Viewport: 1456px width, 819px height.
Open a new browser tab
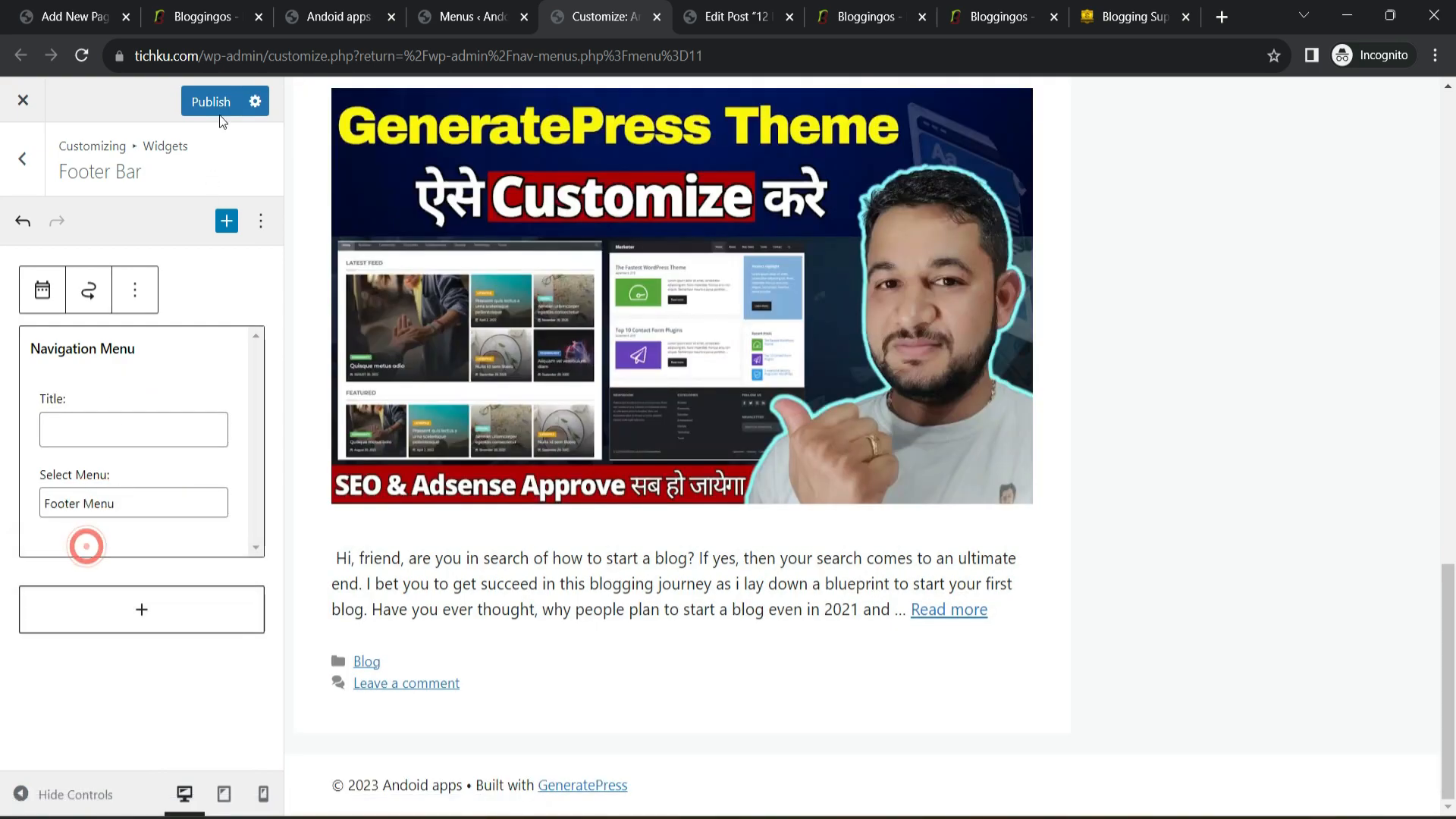pos(1222,17)
